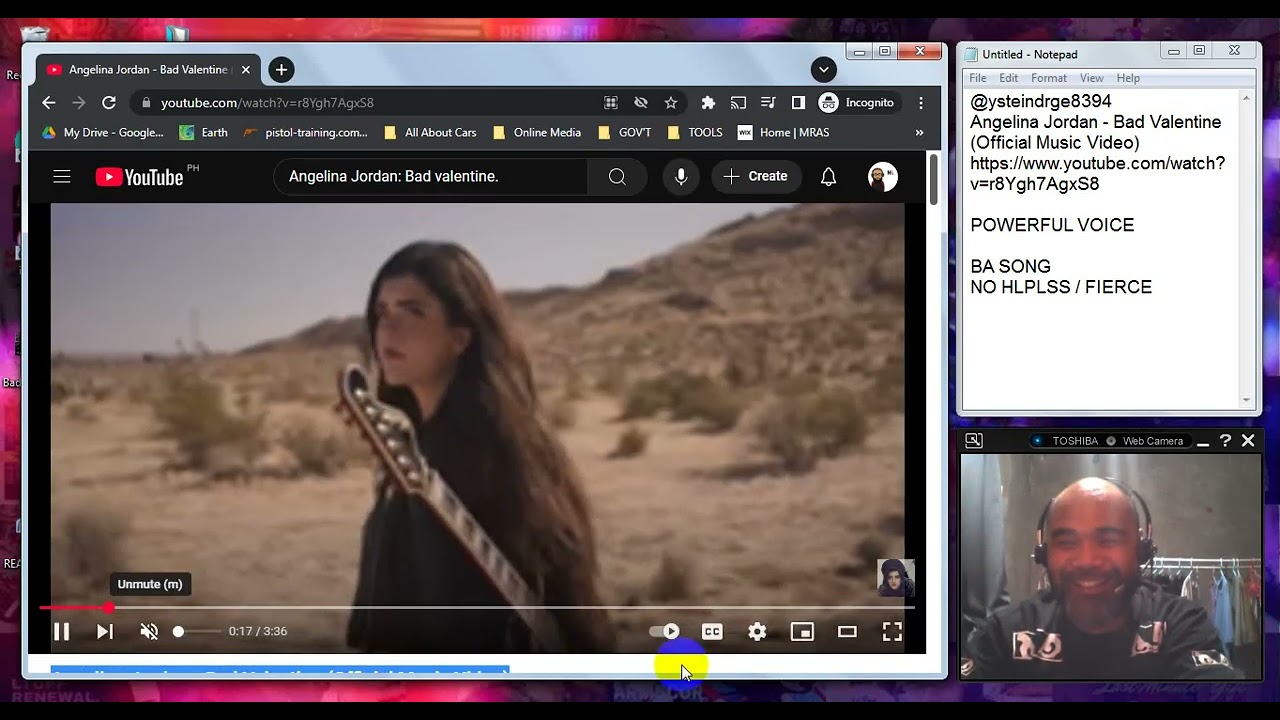Open Notepad's Format menu
This screenshot has width=1280, height=720.
(x=1049, y=78)
